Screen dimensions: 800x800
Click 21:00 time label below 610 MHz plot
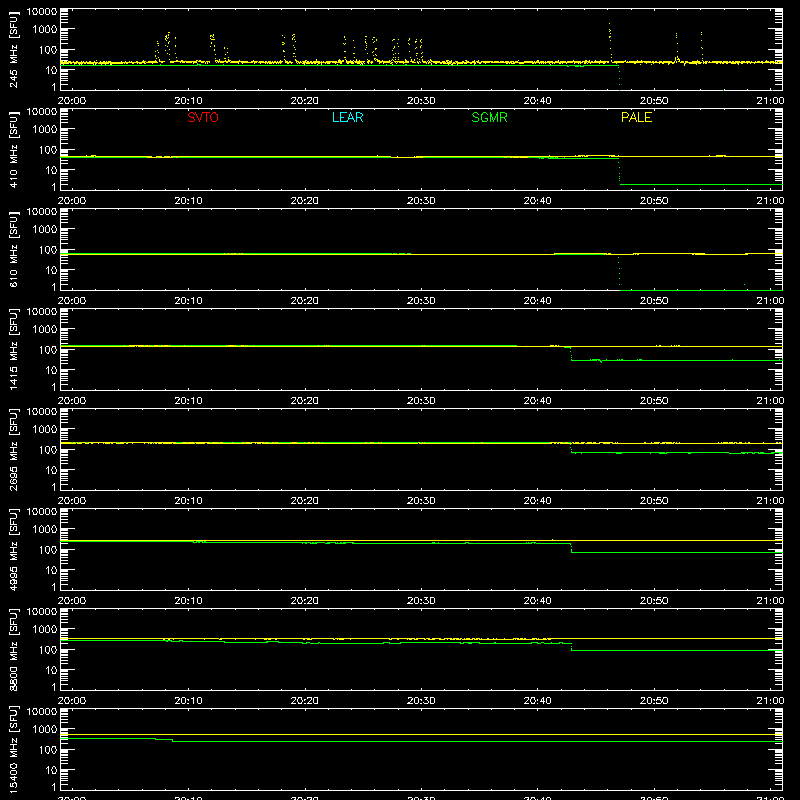[770, 301]
